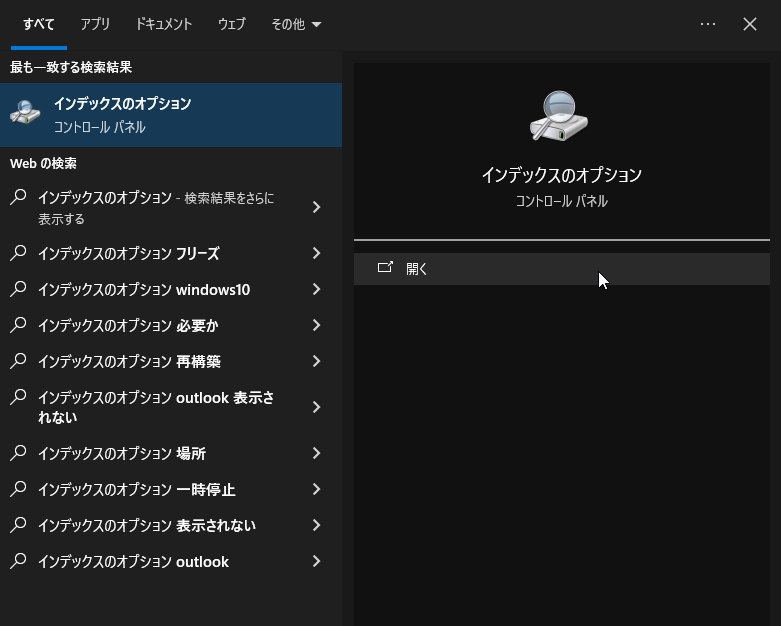Expand the その他 dropdown filter
The image size is (781, 626).
click(296, 24)
